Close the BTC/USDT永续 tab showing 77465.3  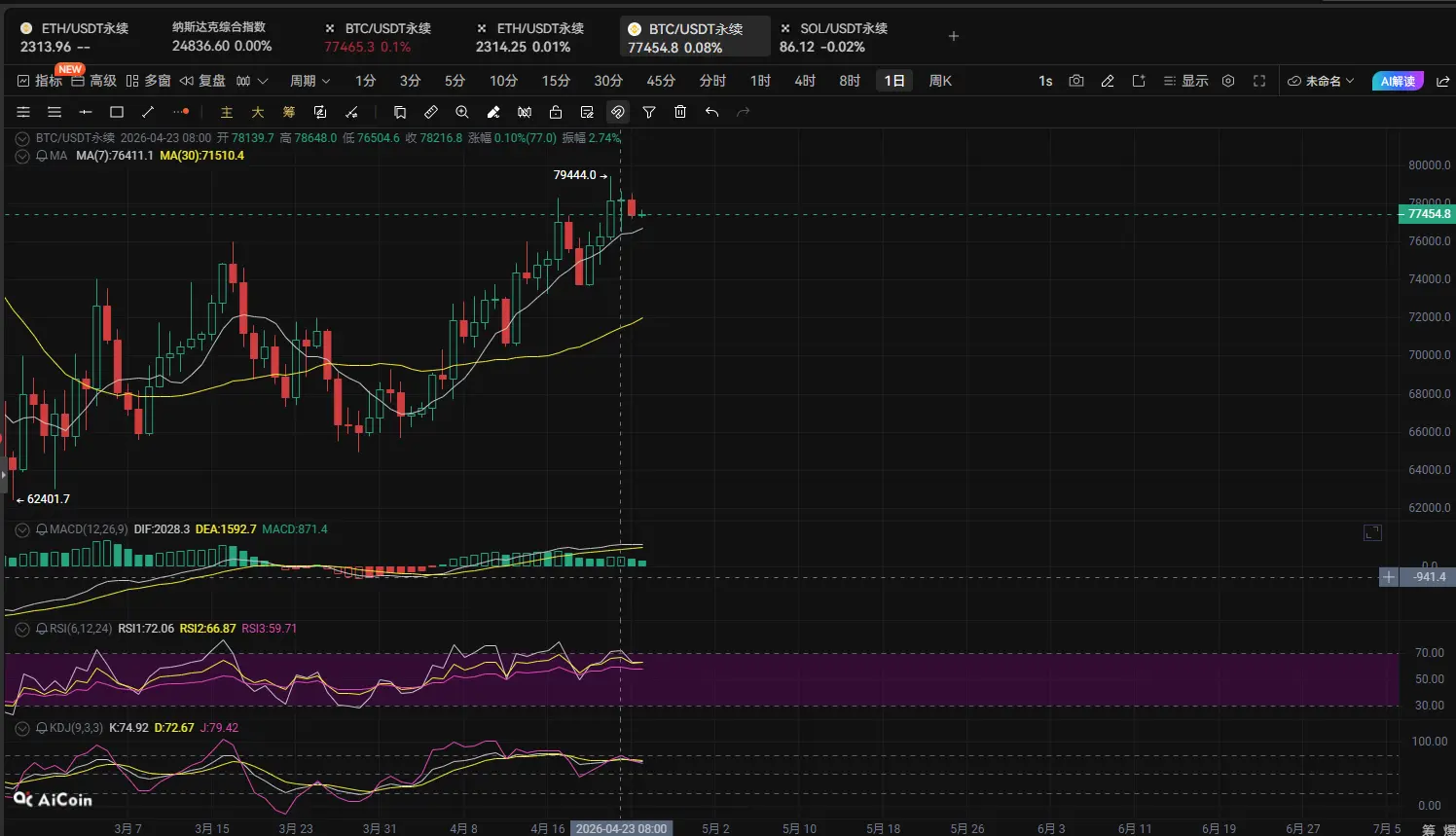(330, 28)
